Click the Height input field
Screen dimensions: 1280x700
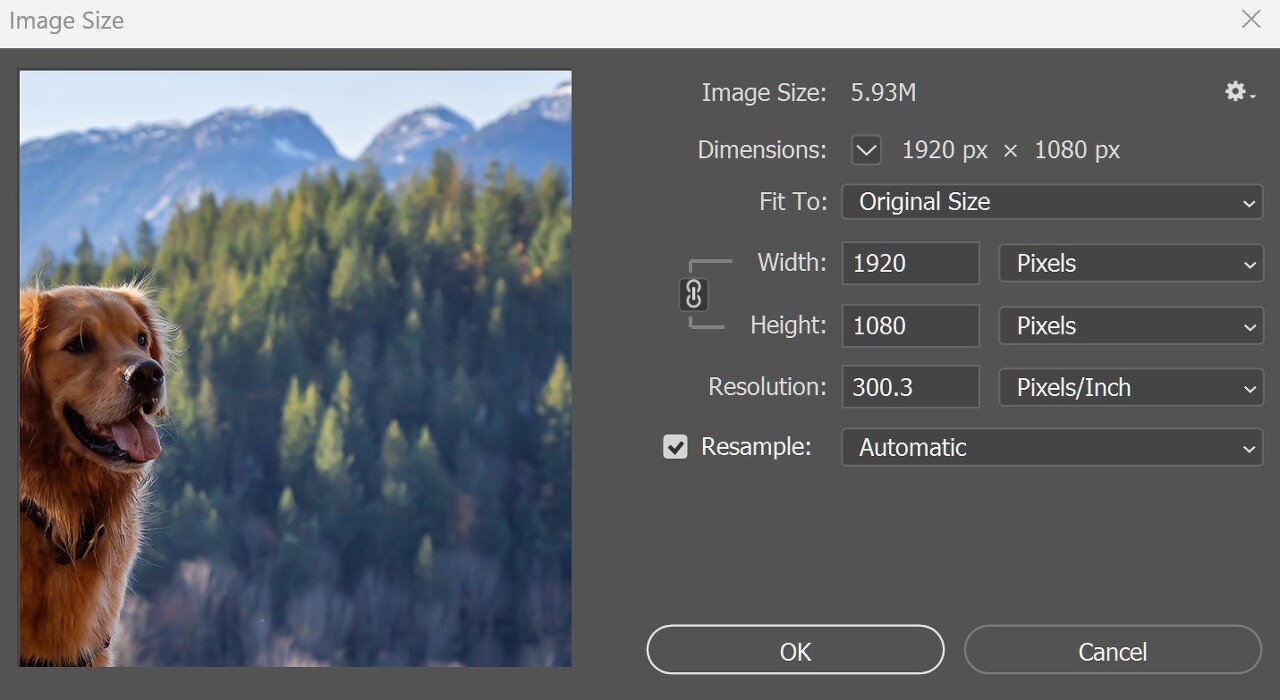[x=910, y=326]
